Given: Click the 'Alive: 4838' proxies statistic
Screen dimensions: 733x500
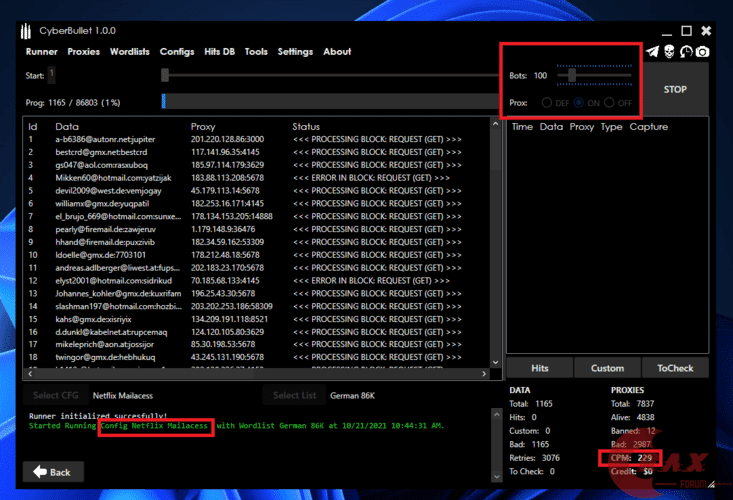Looking at the screenshot, I should tap(632, 417).
